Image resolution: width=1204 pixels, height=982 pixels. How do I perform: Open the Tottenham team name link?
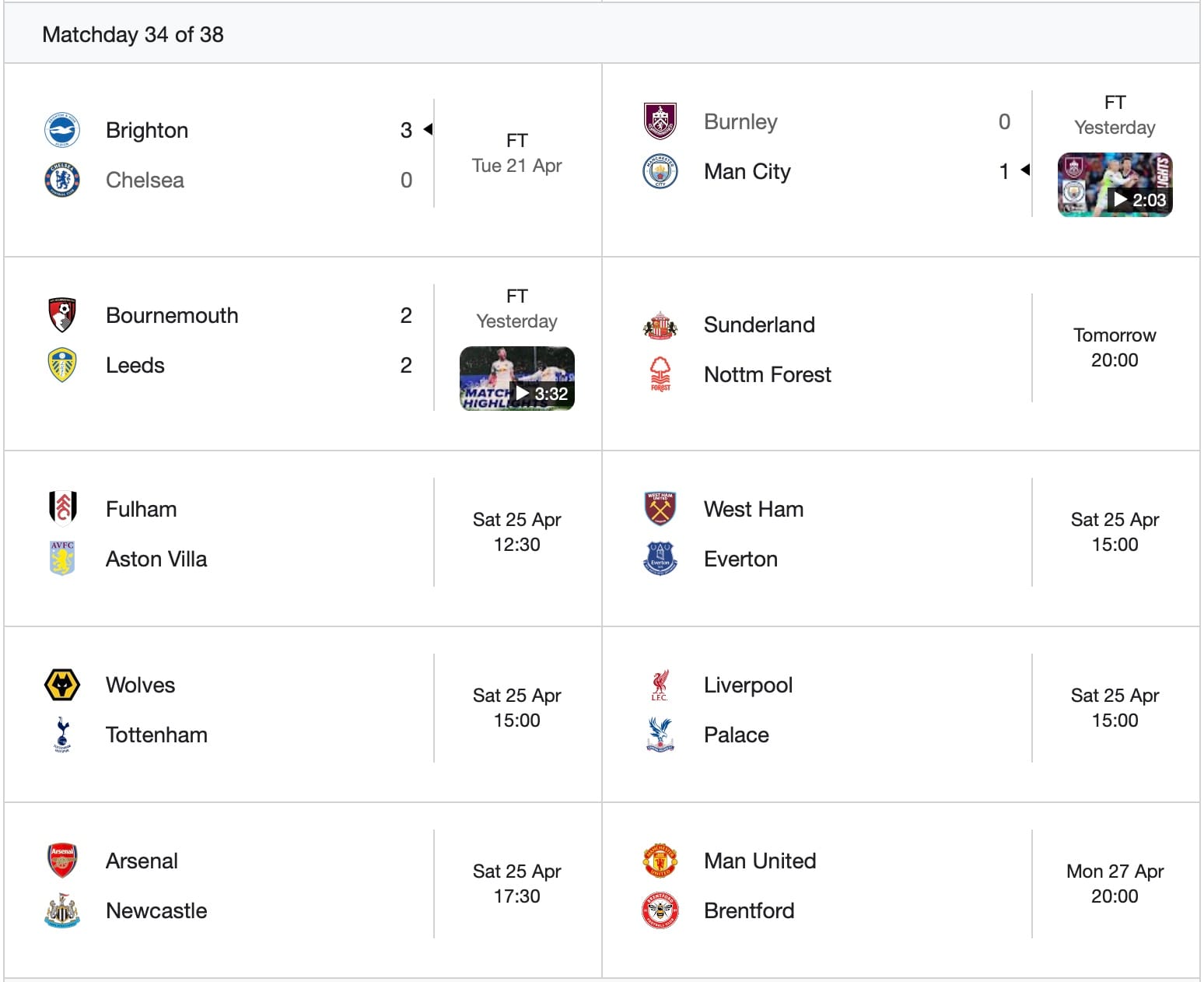156,735
